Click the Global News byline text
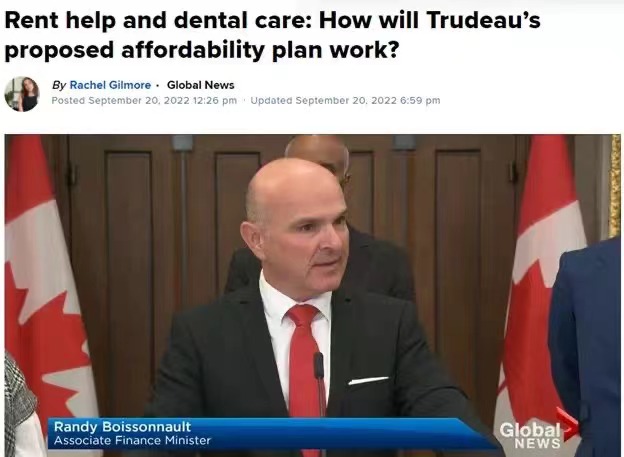Image resolution: width=624 pixels, height=457 pixels. [201, 85]
